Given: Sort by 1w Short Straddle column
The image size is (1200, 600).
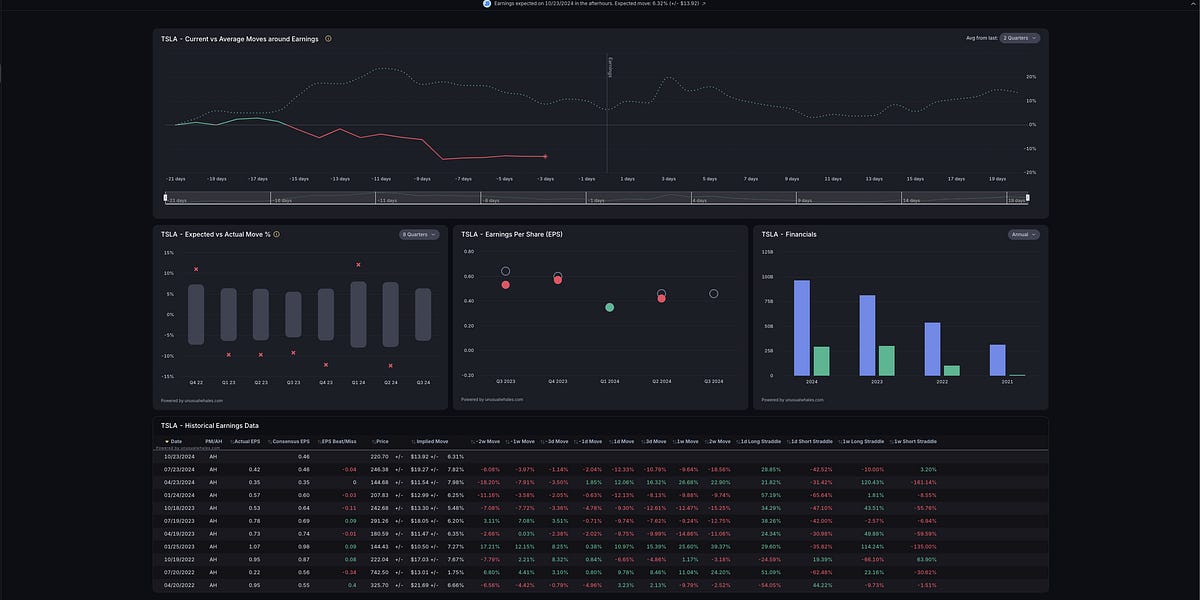Looking at the screenshot, I should coord(912,441).
